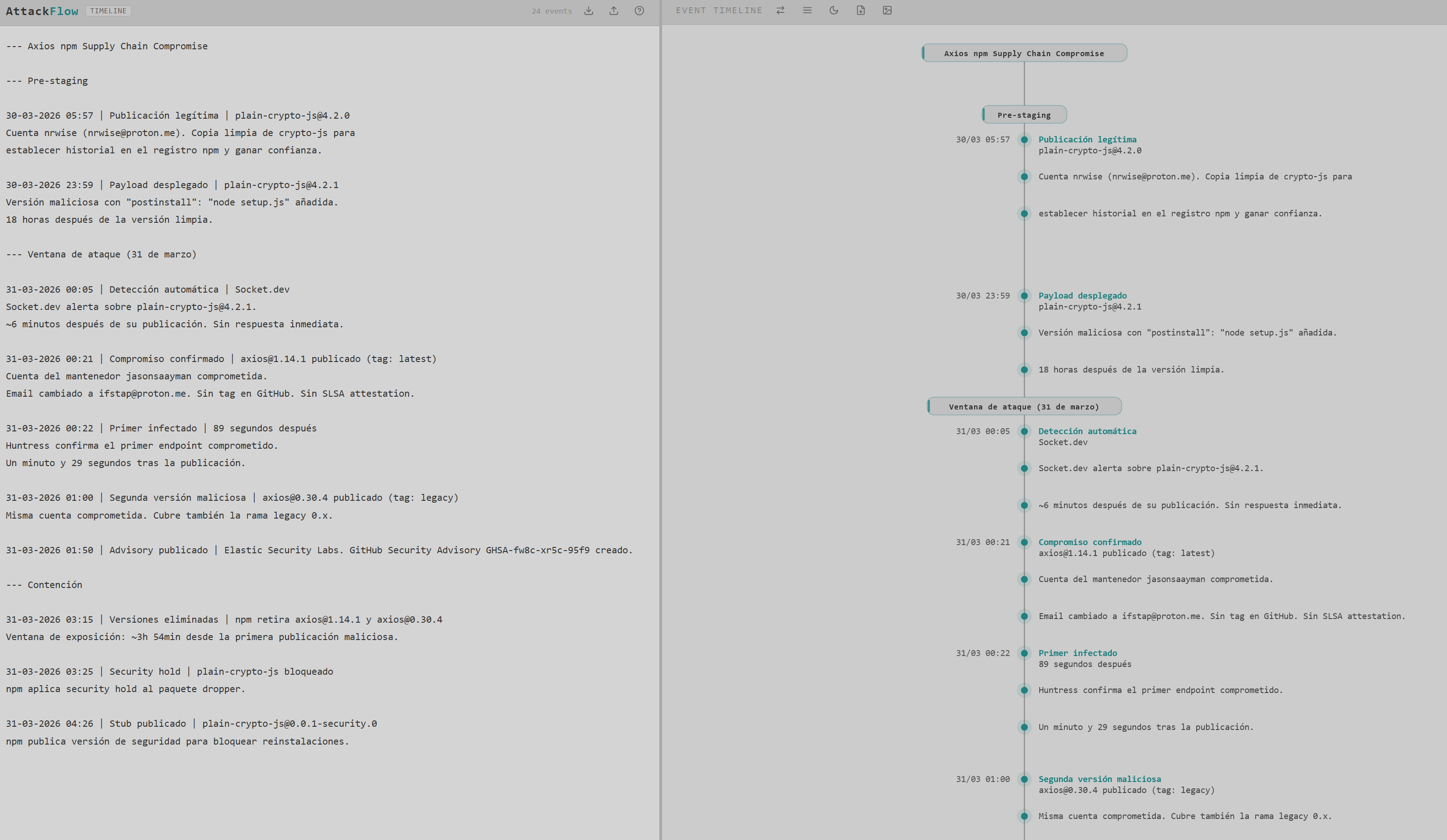Select the Compromiso confirmado event title
The height and width of the screenshot is (840, 1447).
pyautogui.click(x=1089, y=542)
